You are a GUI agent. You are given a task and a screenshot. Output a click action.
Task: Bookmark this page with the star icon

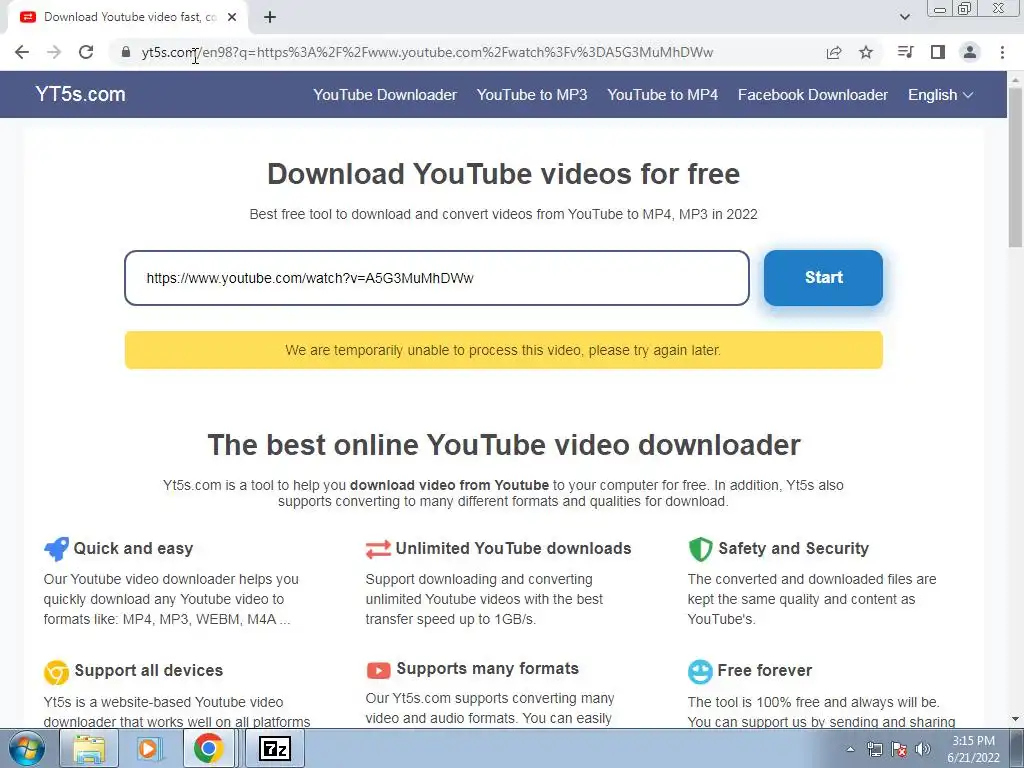(x=866, y=52)
